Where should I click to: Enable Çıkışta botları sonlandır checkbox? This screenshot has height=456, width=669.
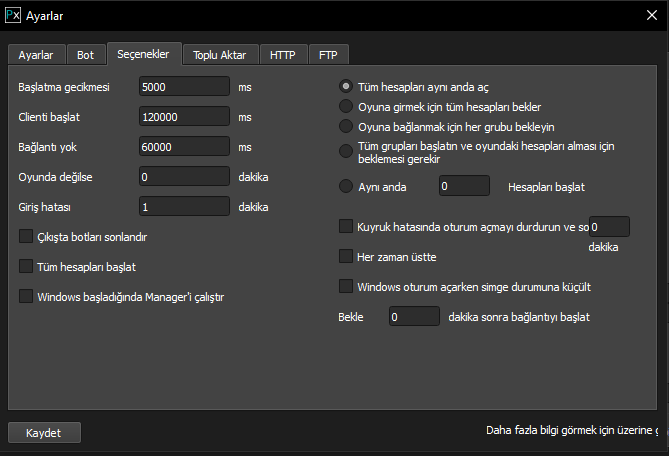click(26, 237)
